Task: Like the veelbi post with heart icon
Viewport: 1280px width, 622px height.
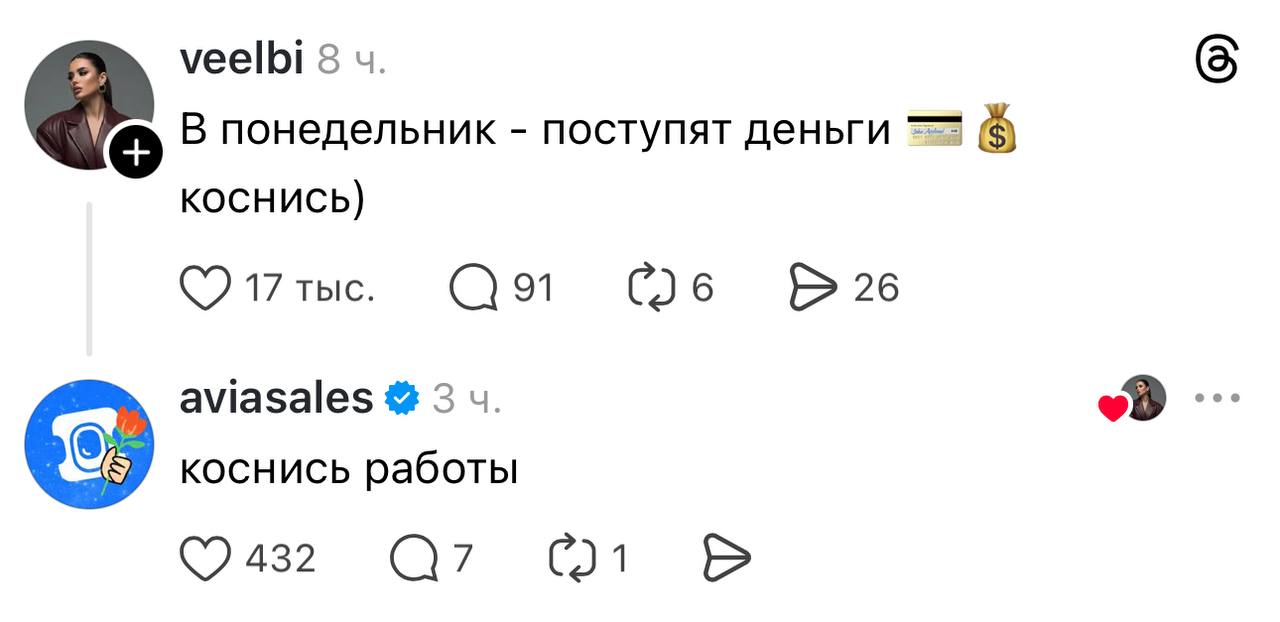Action: 204,288
